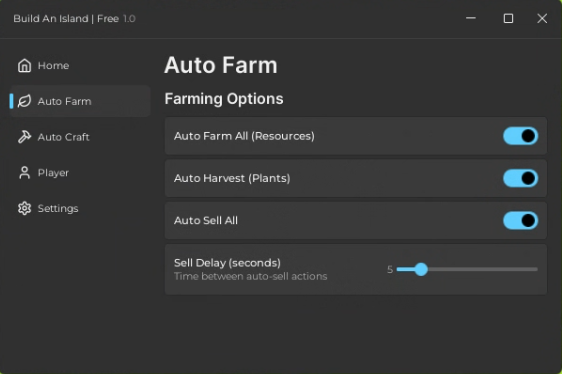This screenshot has height=374, width=562.
Task: Click 'Time between auto-sell actions' description
Action: (x=251, y=276)
